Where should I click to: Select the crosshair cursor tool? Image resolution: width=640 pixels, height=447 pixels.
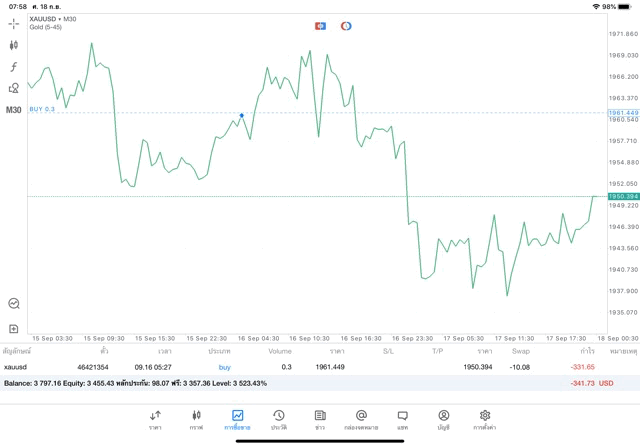13,23
